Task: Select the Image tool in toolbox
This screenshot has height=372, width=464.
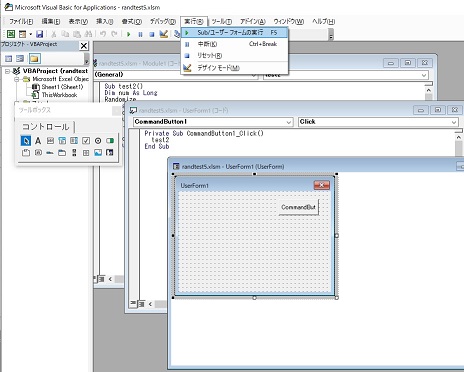Action: pos(98,153)
